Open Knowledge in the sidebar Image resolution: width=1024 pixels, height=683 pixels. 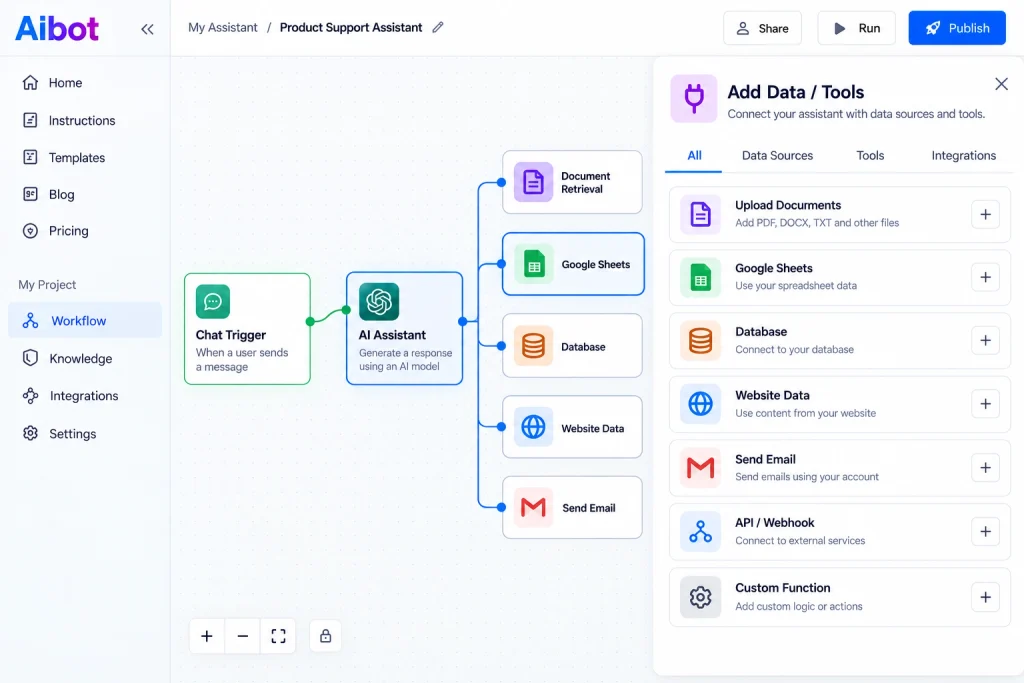67,358
